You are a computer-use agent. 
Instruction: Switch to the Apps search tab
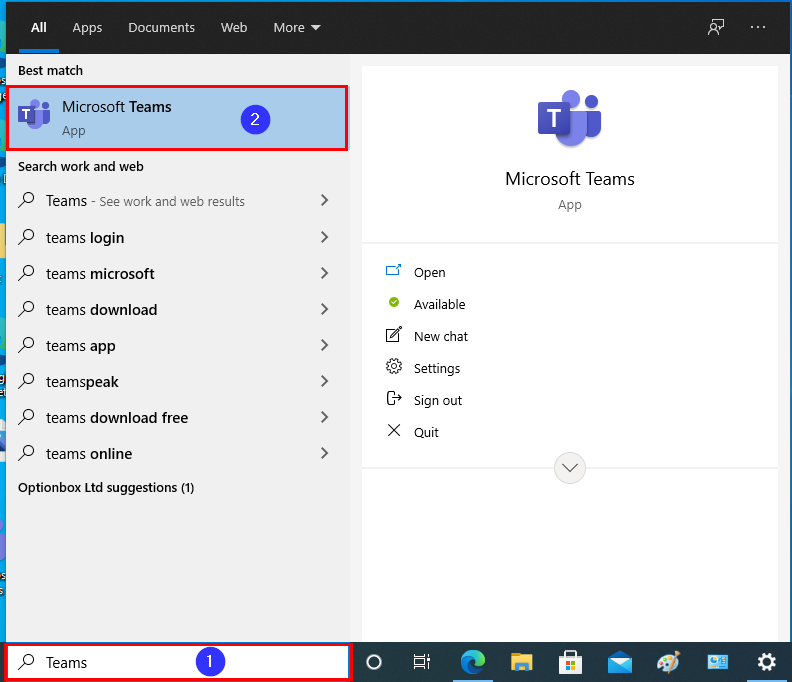(x=87, y=27)
